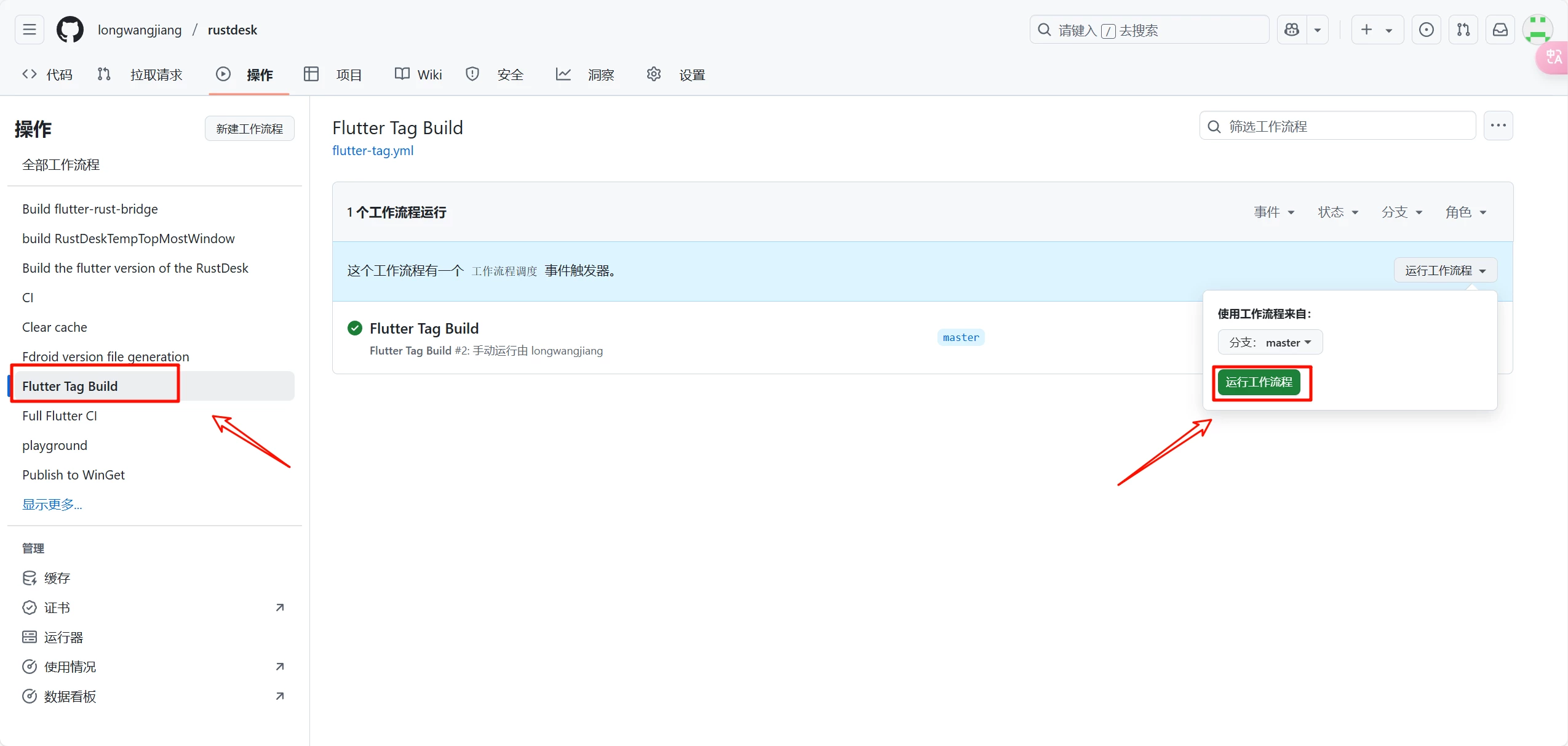Click the translation widget icon
Image resolution: width=1568 pixels, height=746 pixels.
coord(1553,58)
